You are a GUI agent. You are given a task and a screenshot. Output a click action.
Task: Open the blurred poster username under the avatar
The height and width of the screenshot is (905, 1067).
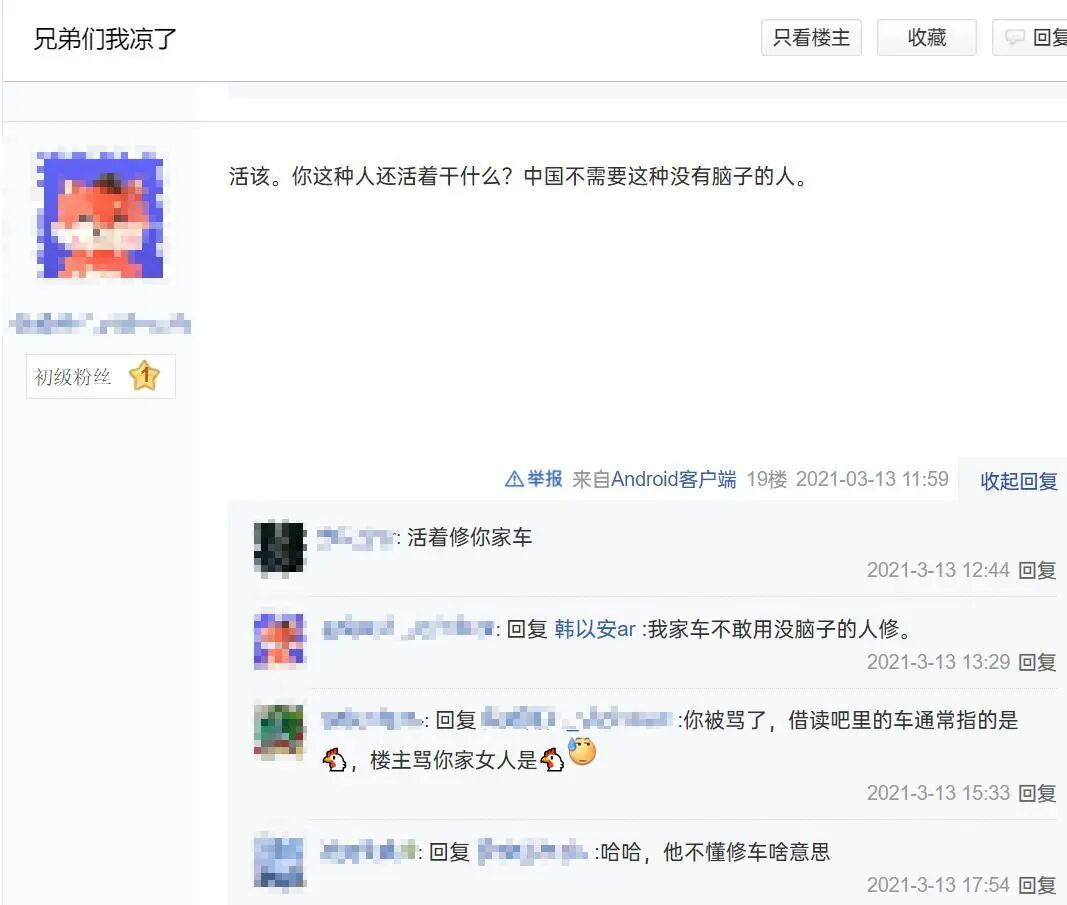click(101, 323)
